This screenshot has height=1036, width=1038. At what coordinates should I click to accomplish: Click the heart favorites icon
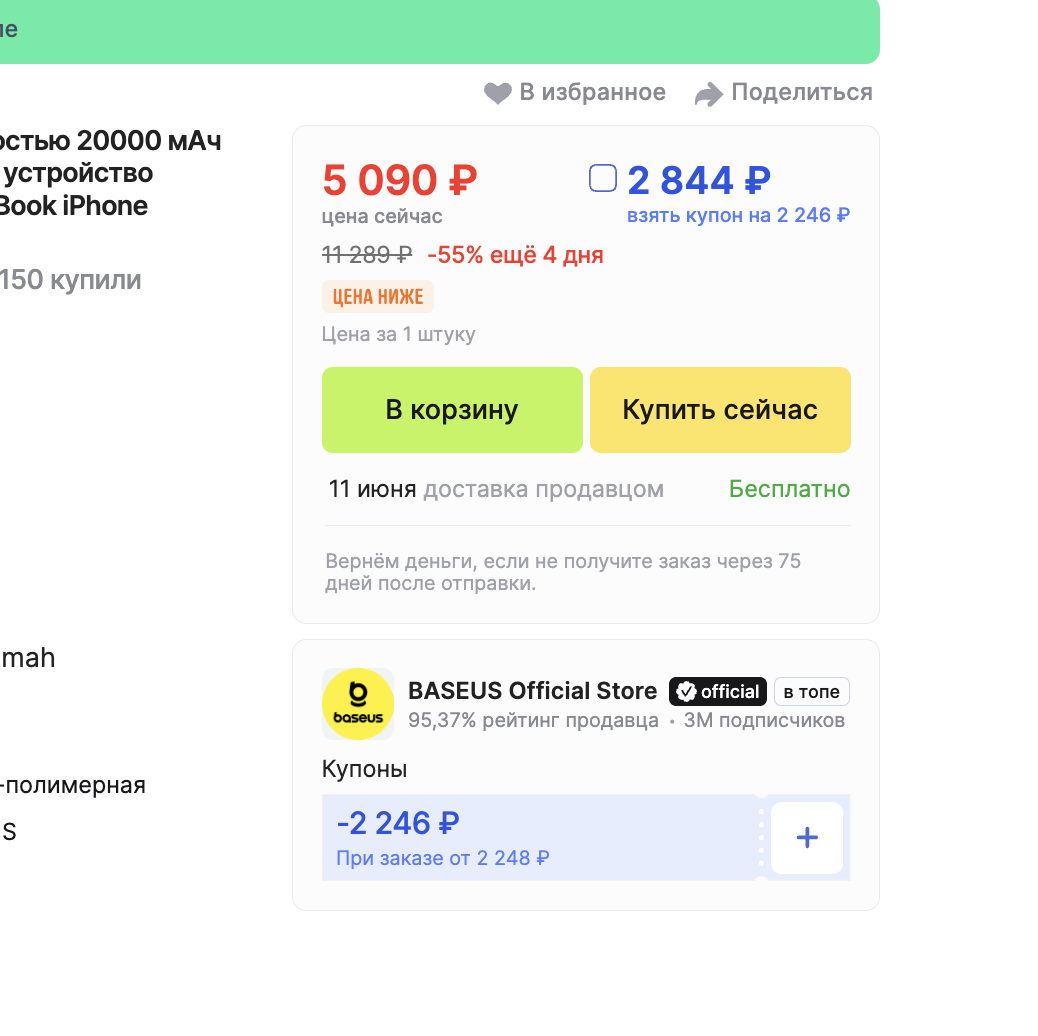497,93
